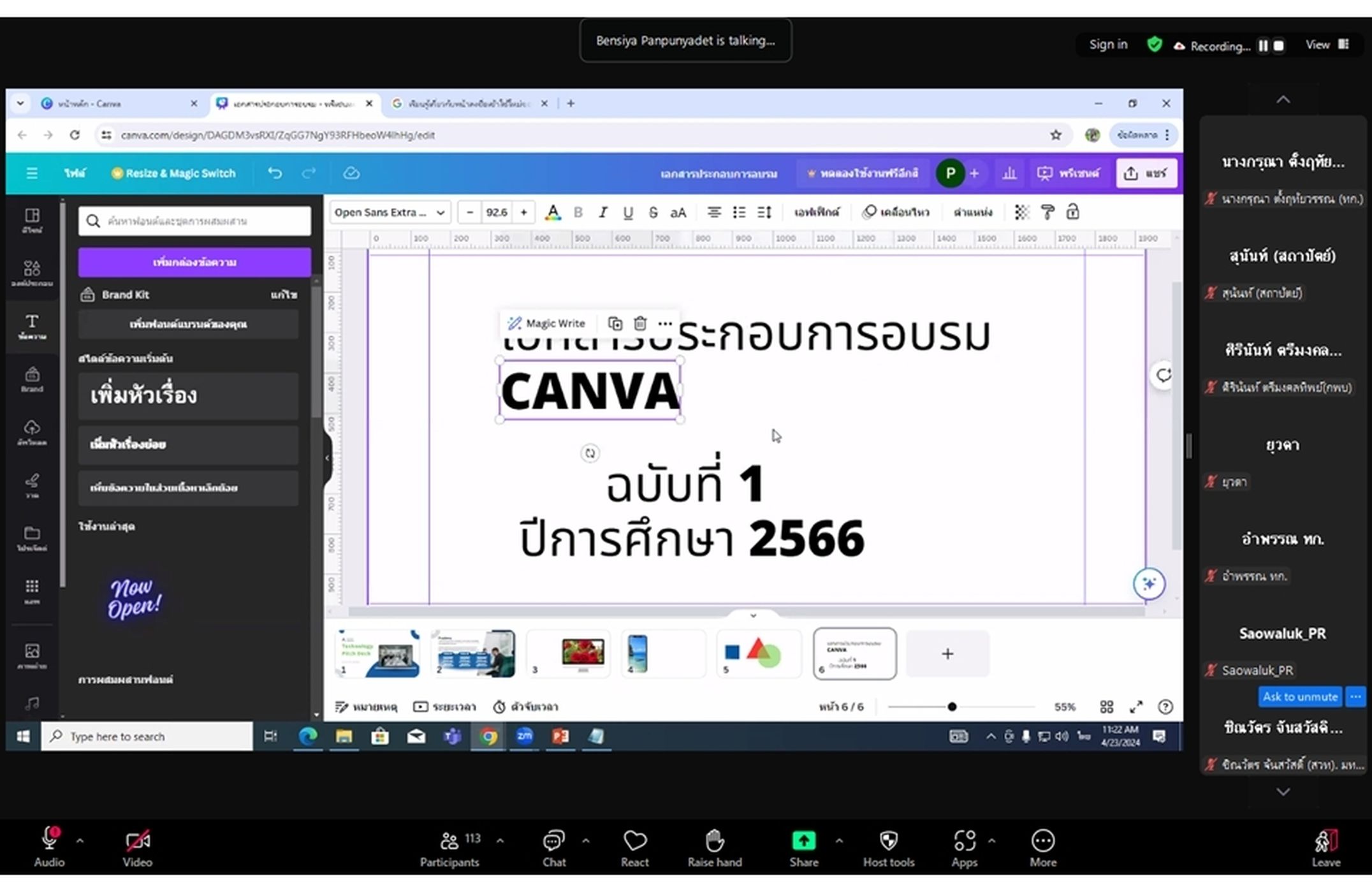Select the Uploads tab in Canva sidebar
The width and height of the screenshot is (1372, 892).
[x=32, y=432]
